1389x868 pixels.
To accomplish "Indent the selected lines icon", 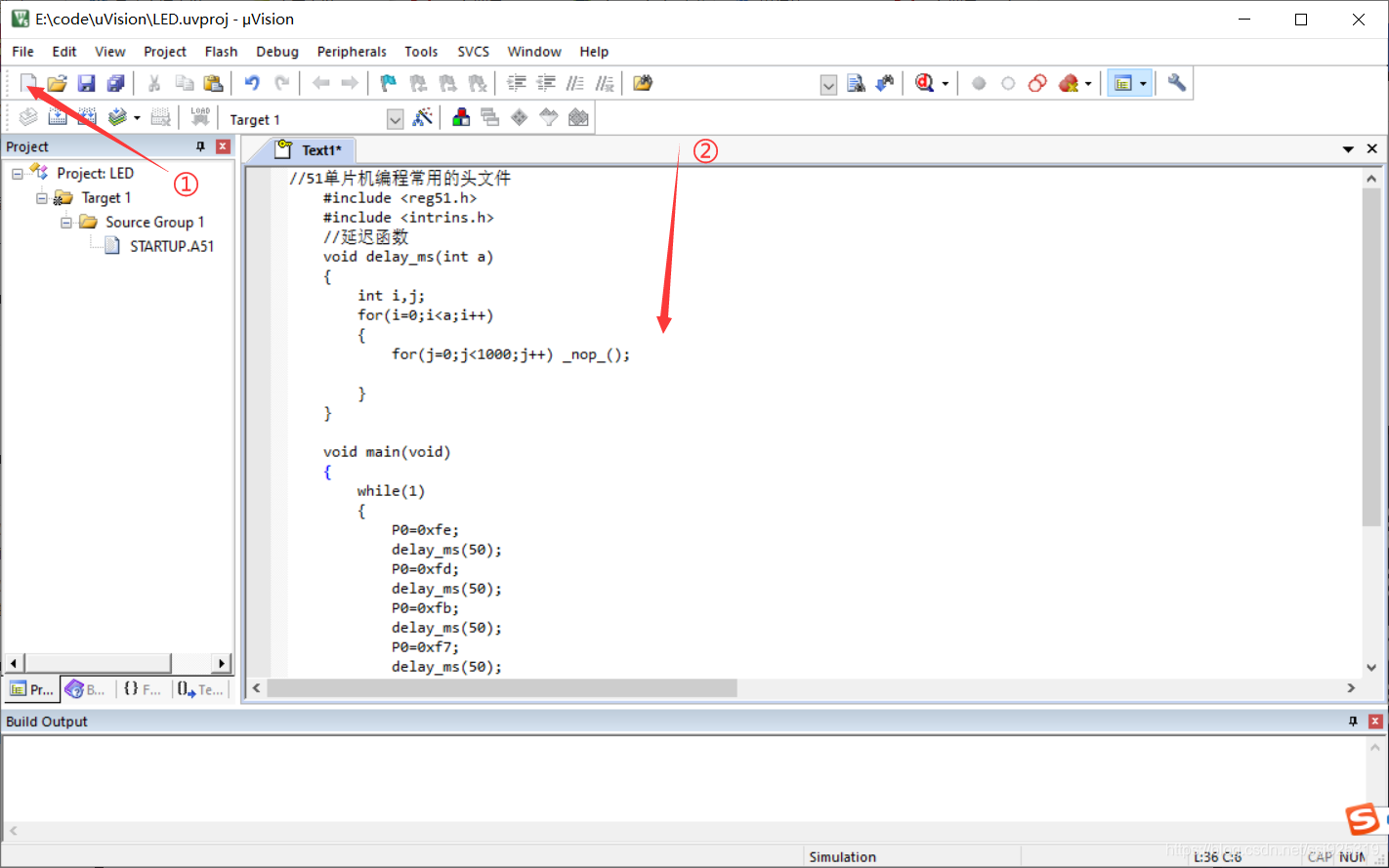I will pyautogui.click(x=517, y=83).
